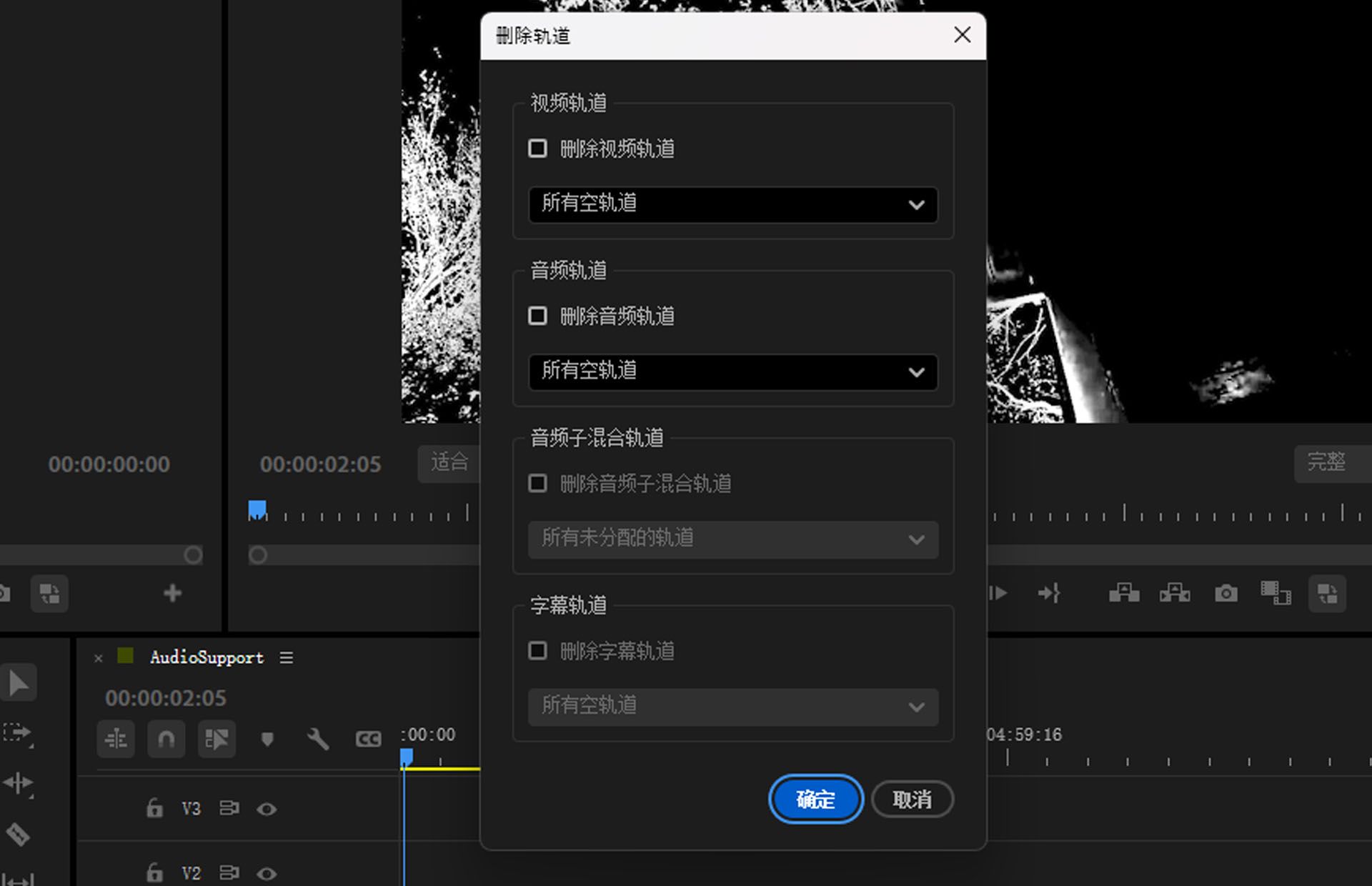Select the Selection tool
The width and height of the screenshot is (1372, 886).
click(20, 682)
